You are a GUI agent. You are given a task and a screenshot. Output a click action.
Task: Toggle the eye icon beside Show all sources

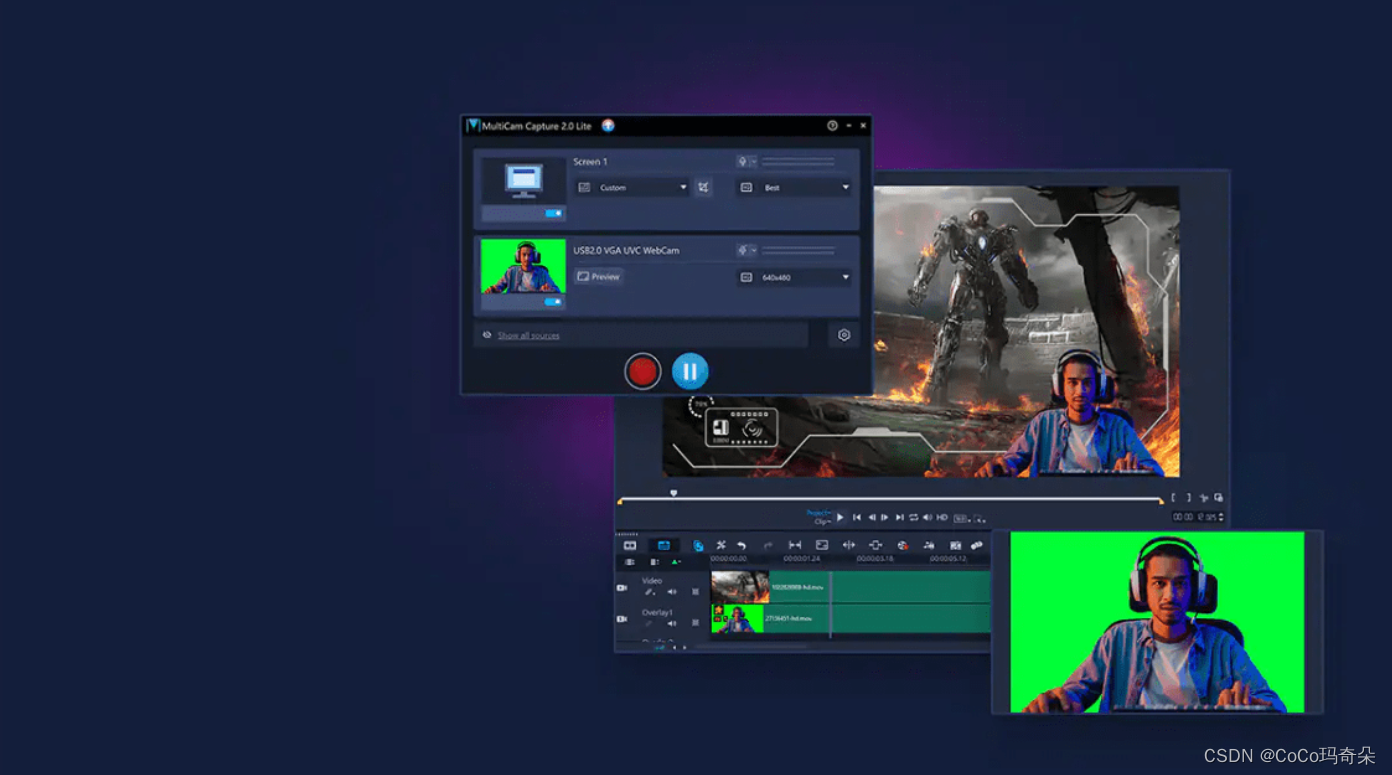(487, 335)
